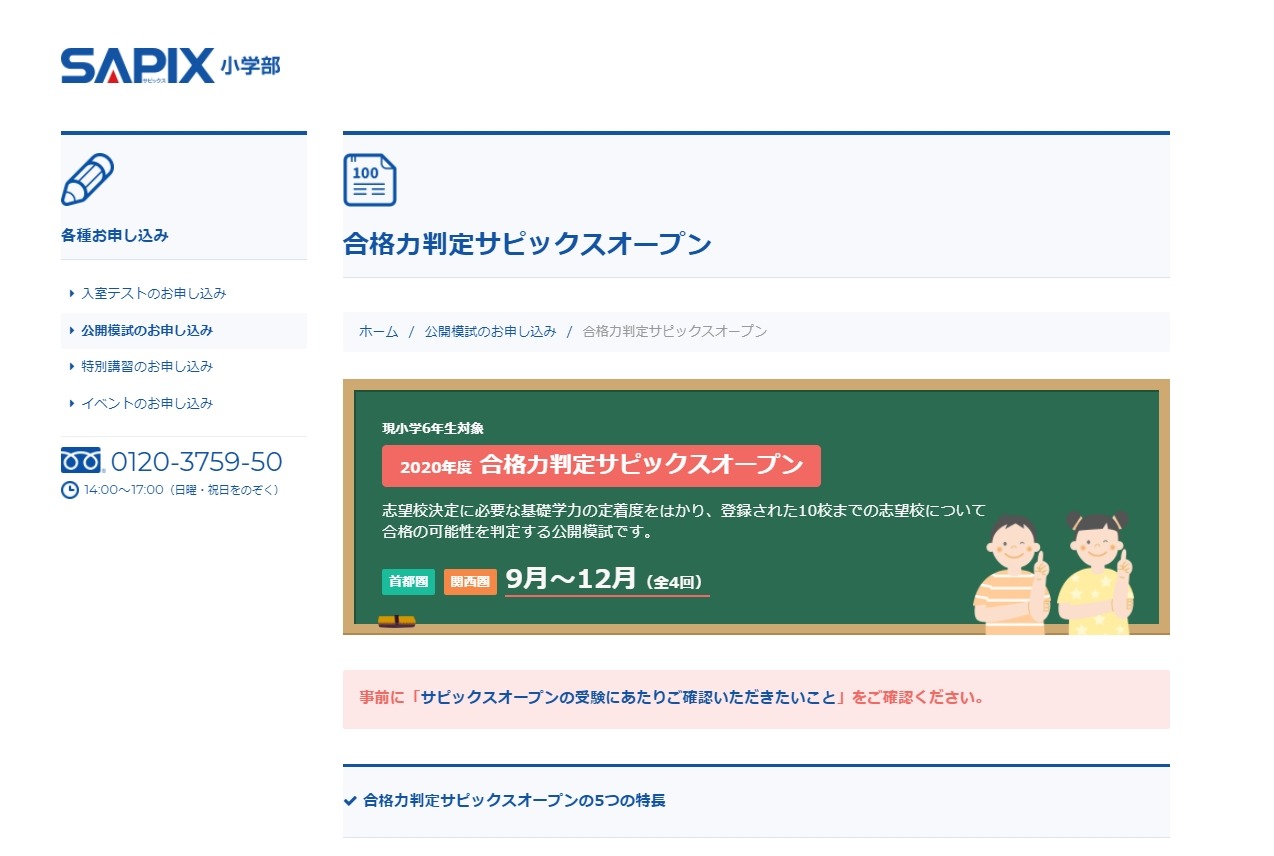
Task: Click the orange 関西圏 badge
Action: pyautogui.click(x=470, y=581)
